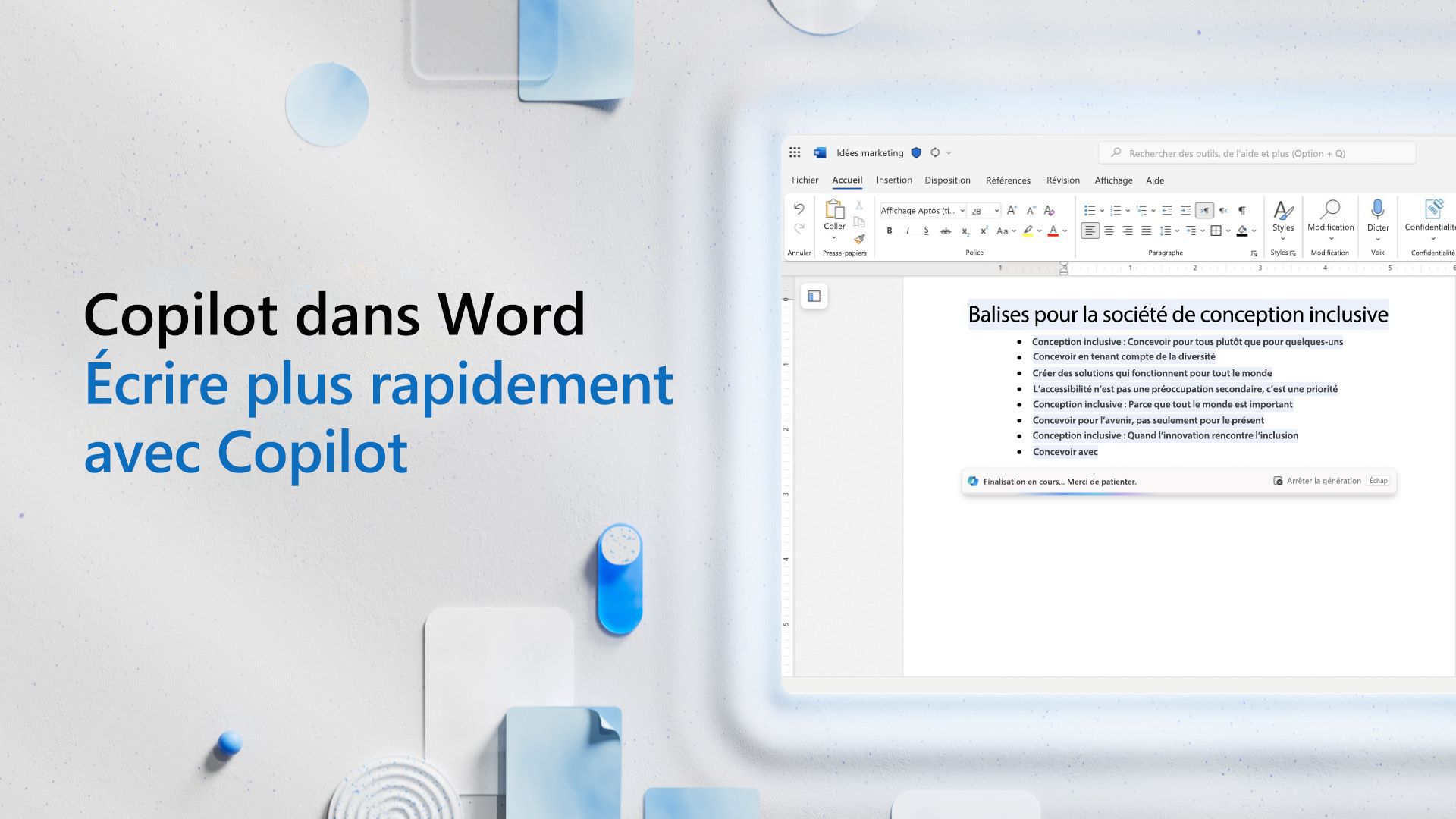Apply superscript formatting
Image resolution: width=1456 pixels, height=819 pixels.
click(x=984, y=231)
